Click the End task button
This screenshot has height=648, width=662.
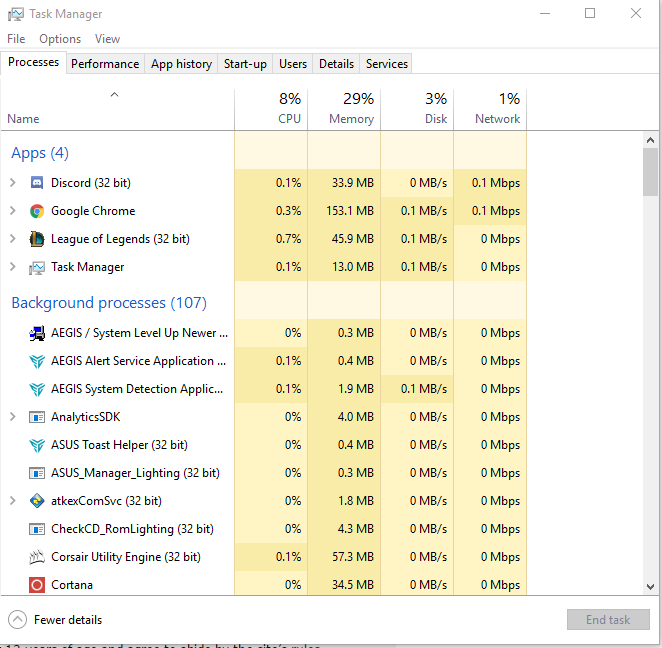[608, 619]
